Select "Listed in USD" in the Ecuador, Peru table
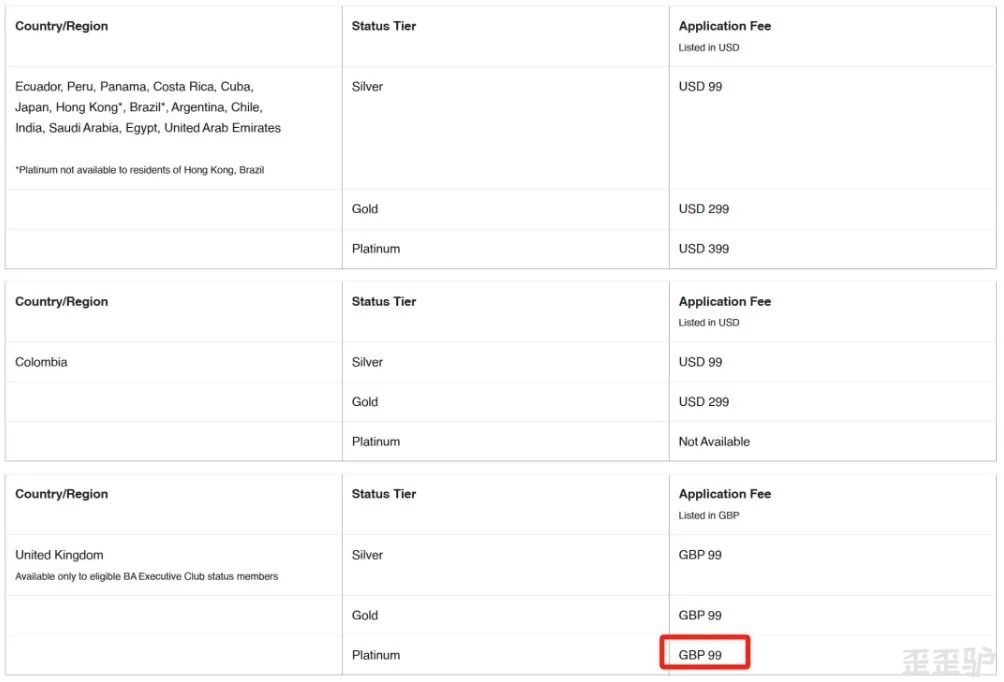Image resolution: width=1004 pixels, height=682 pixels. point(709,47)
